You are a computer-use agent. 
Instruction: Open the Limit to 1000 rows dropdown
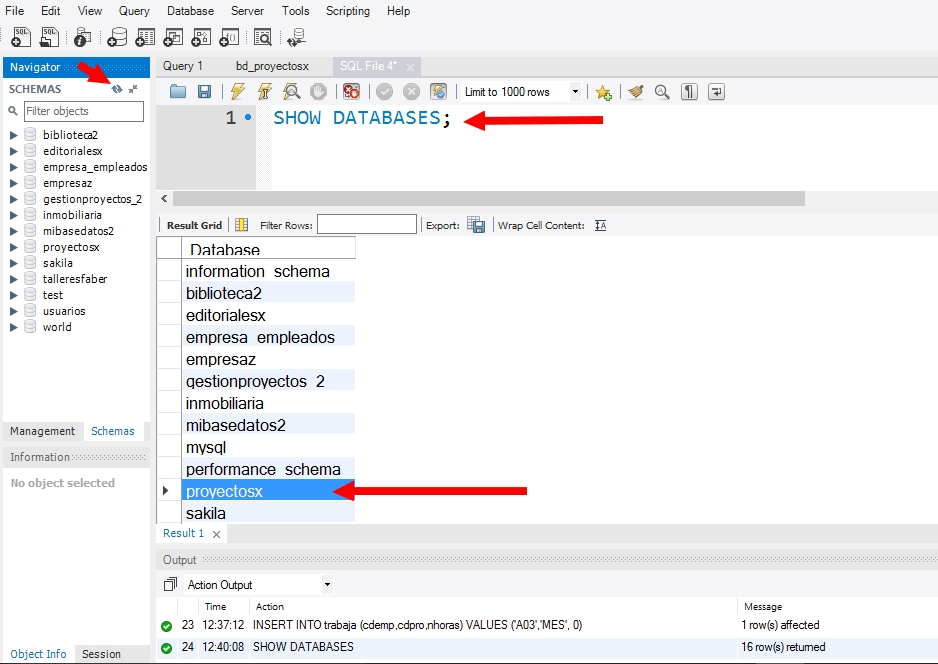coord(575,92)
